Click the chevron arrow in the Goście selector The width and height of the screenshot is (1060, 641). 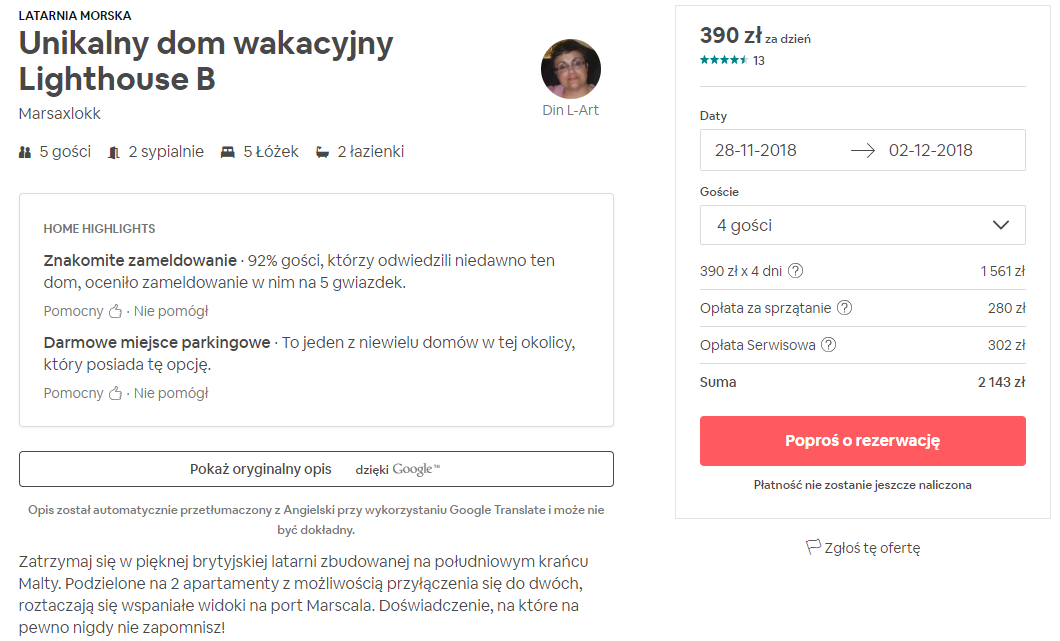coord(1001,225)
